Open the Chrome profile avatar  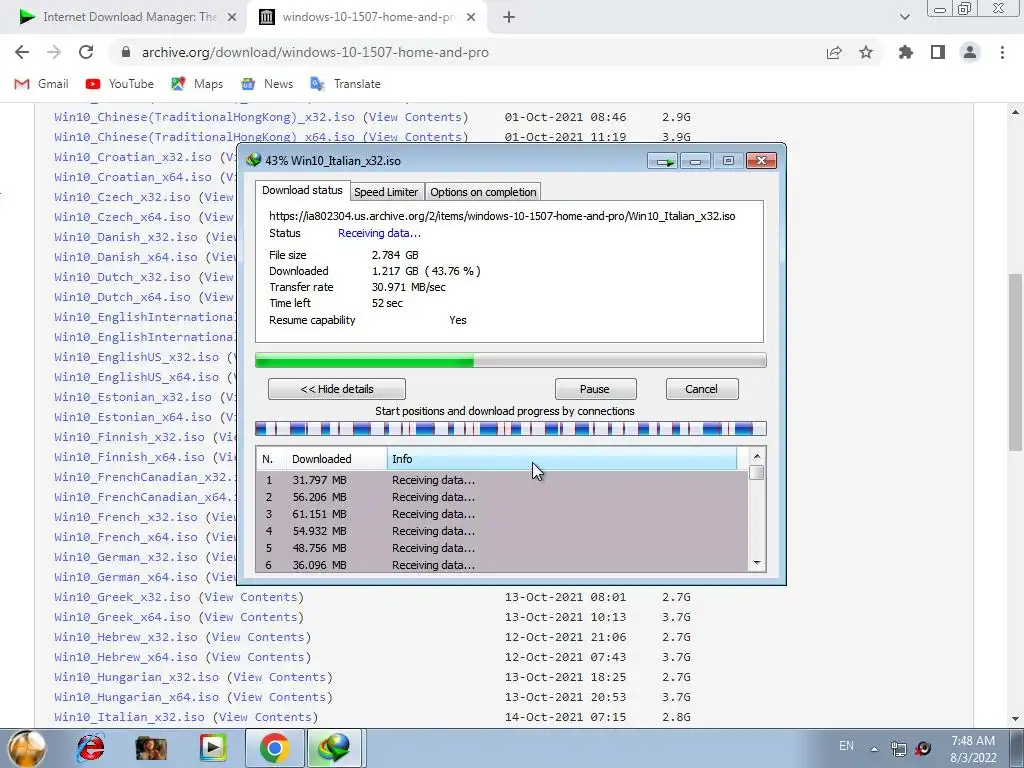pyautogui.click(x=970, y=52)
